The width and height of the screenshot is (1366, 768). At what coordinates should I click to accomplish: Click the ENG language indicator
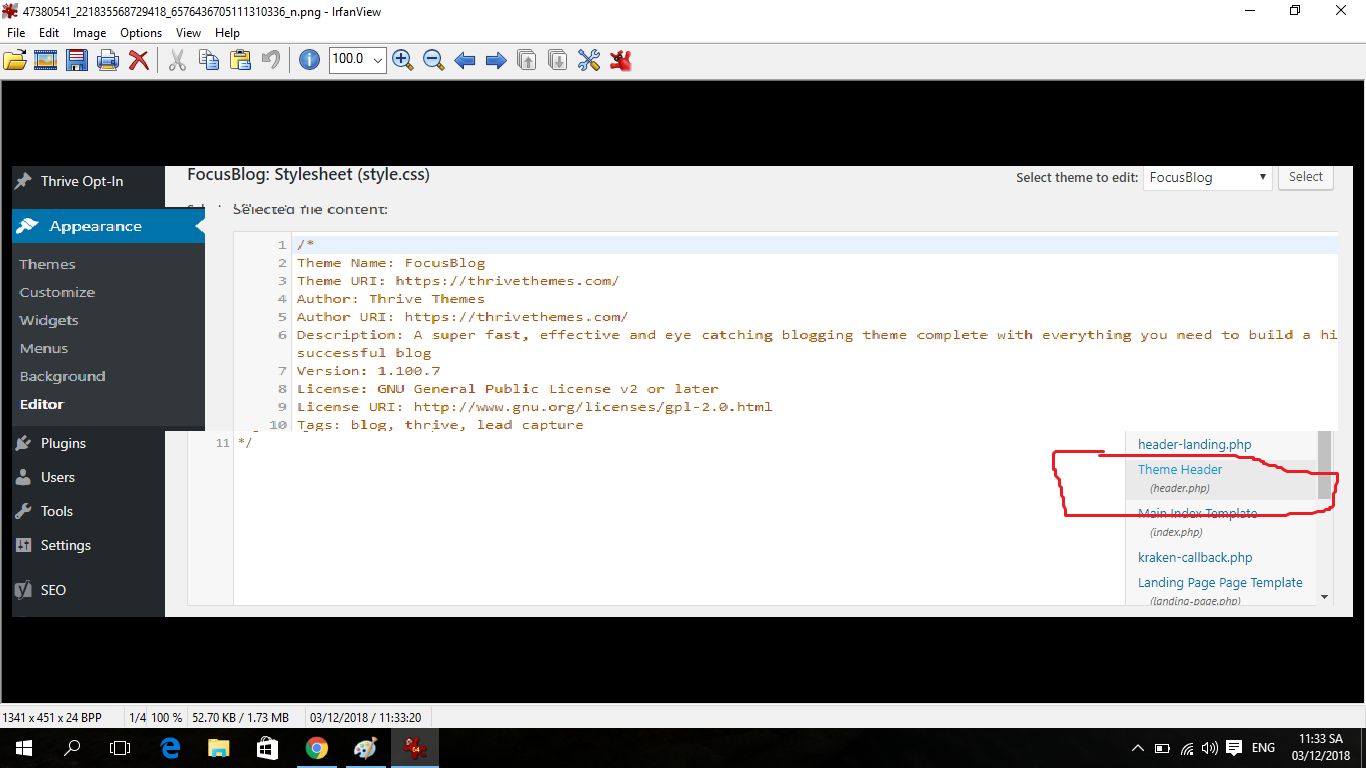[x=1263, y=748]
